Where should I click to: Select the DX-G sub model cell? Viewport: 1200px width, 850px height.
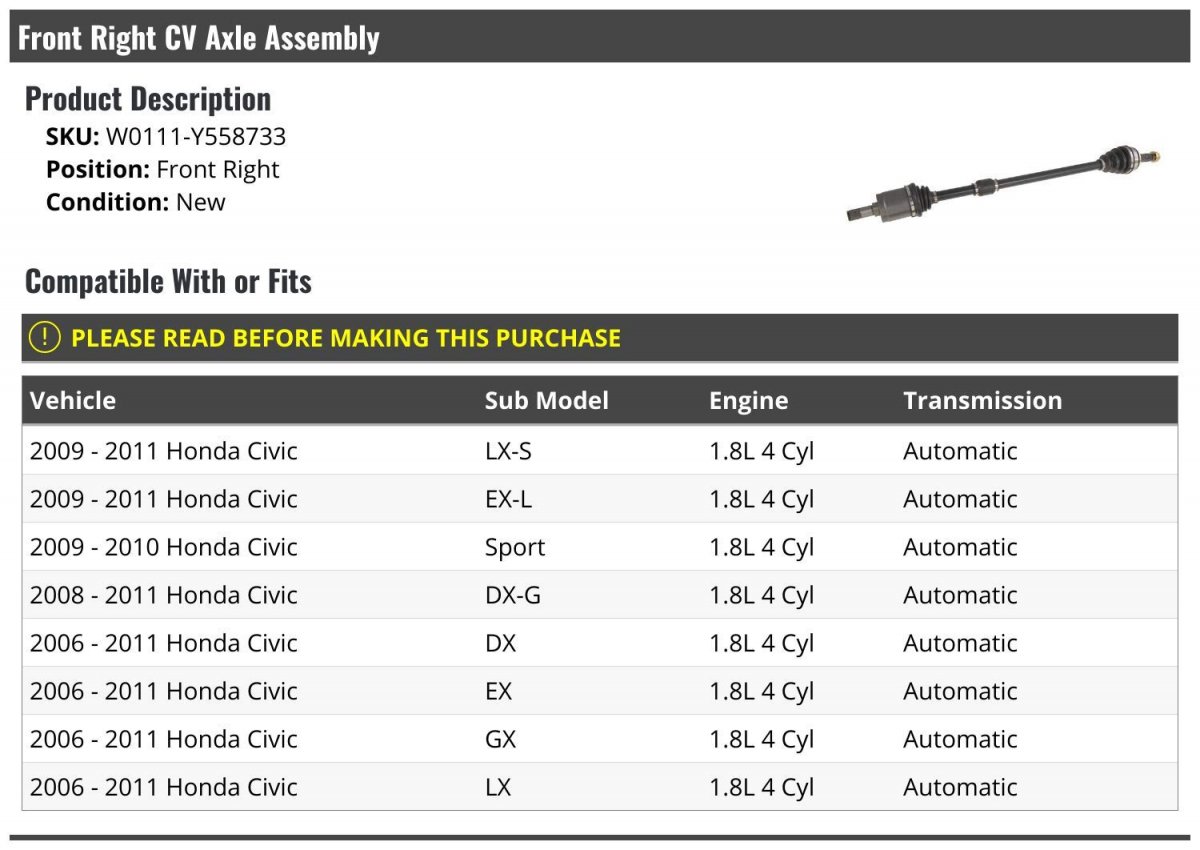[512, 595]
